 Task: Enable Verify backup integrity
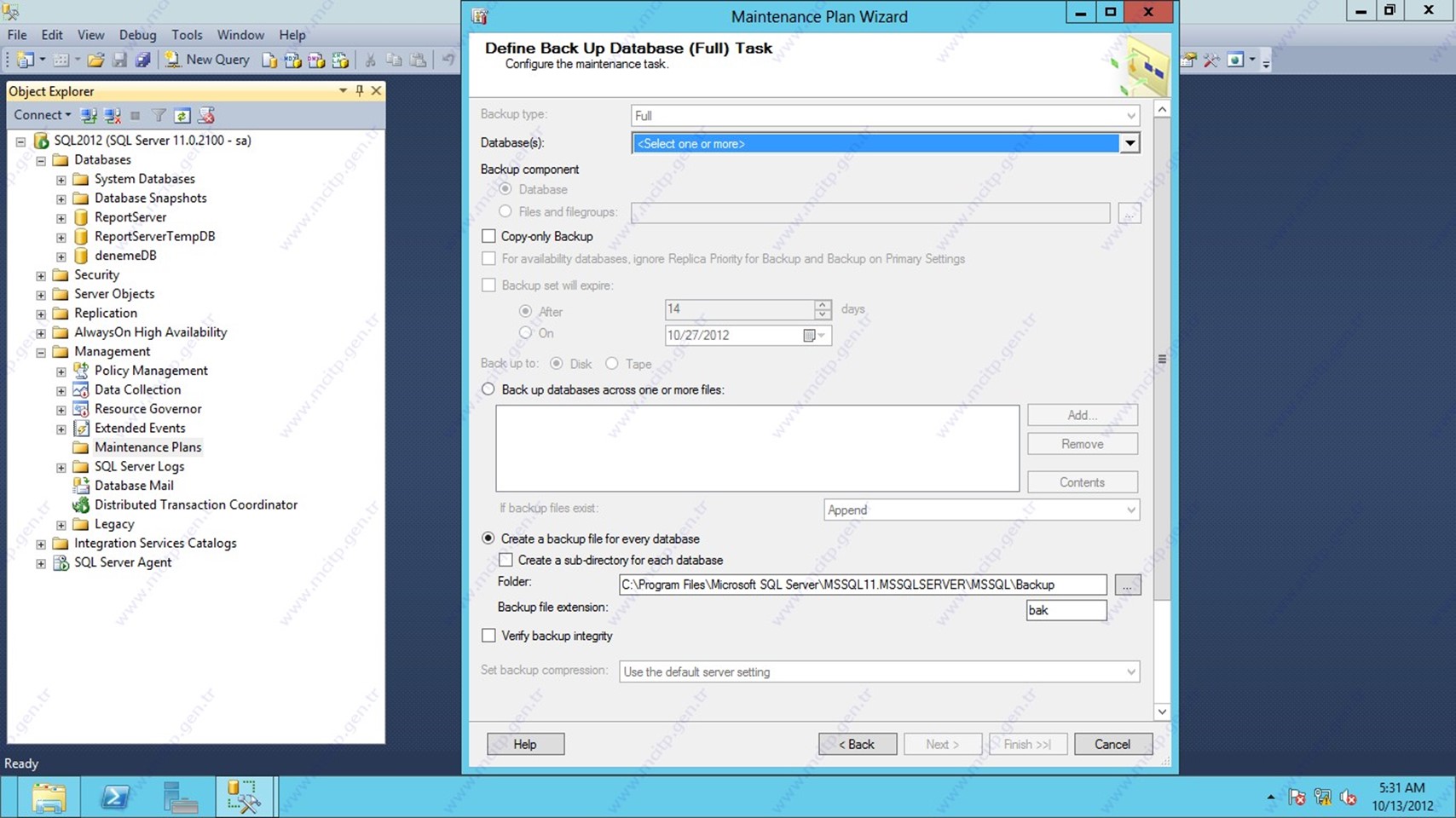[488, 636]
